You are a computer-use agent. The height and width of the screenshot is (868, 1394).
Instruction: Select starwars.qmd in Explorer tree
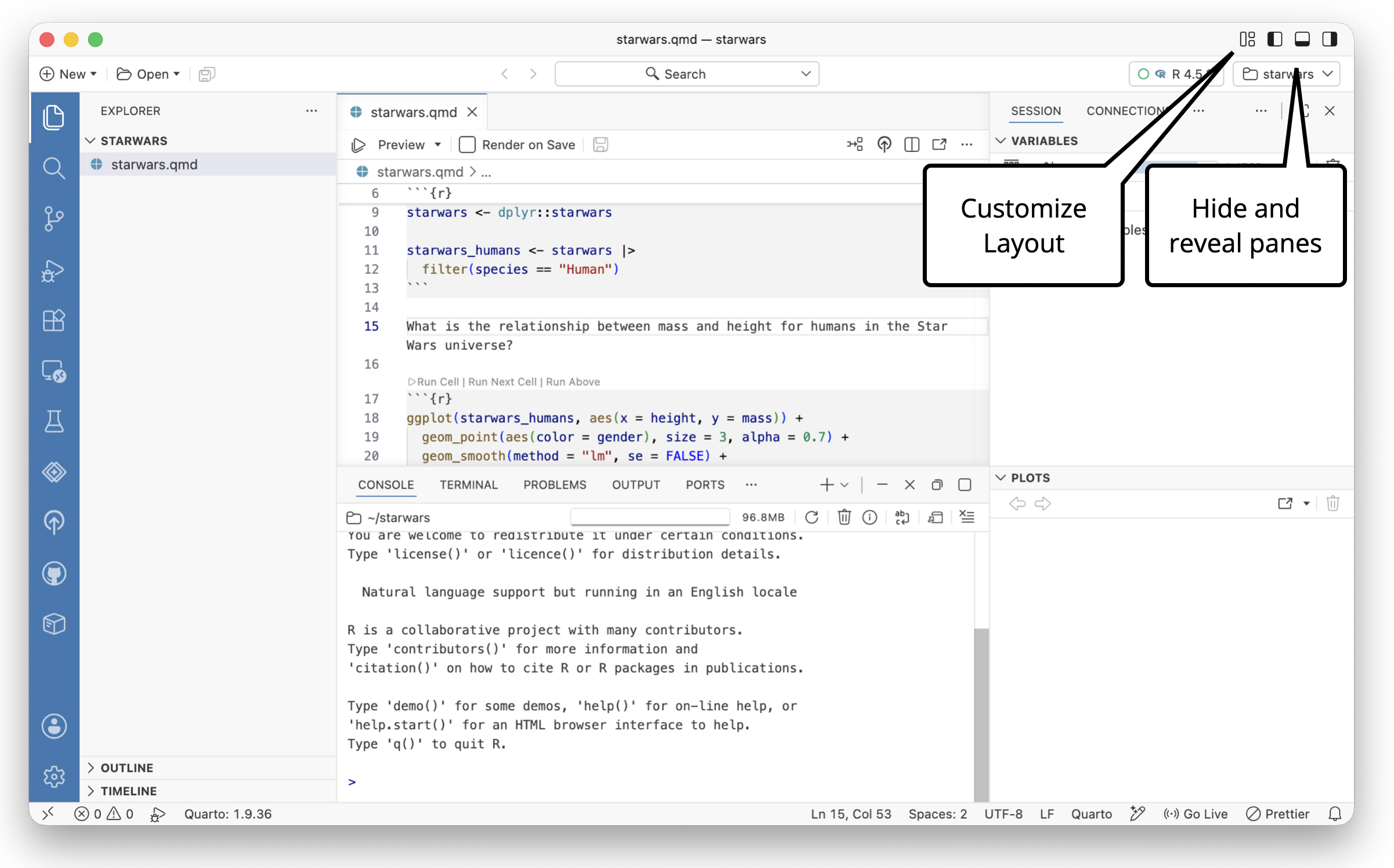[208, 164]
